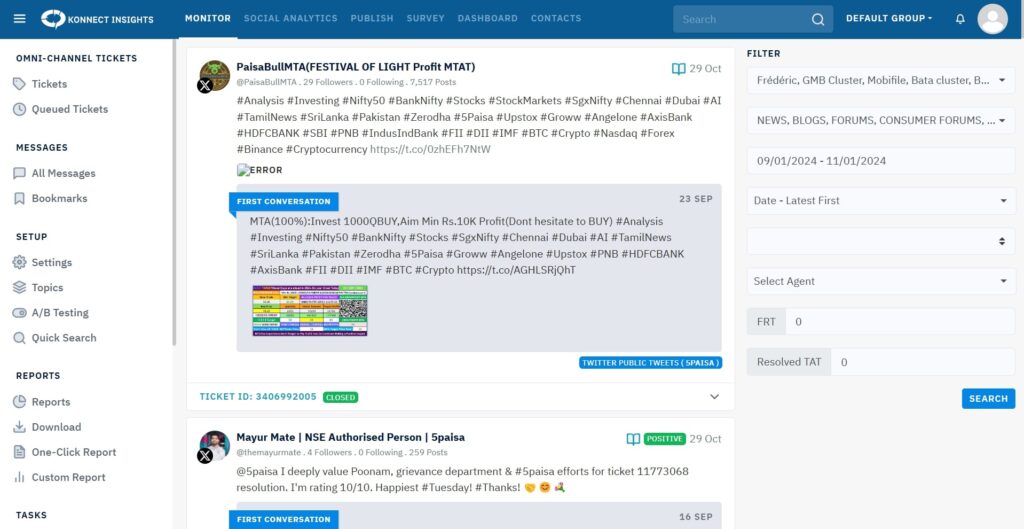Open the user profile avatar

pyautogui.click(x=992, y=19)
